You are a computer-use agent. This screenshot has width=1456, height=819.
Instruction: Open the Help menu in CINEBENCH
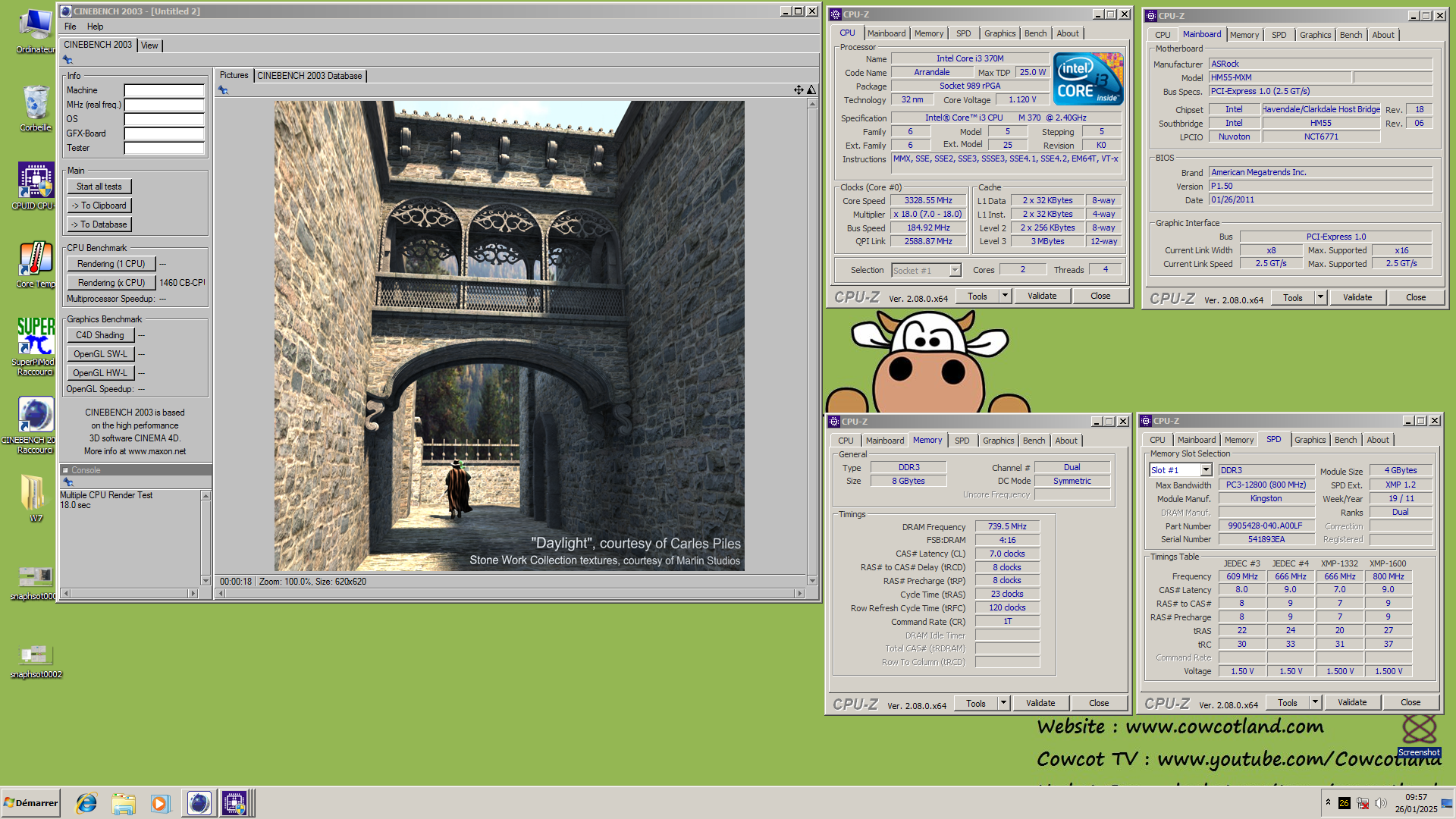(95, 27)
